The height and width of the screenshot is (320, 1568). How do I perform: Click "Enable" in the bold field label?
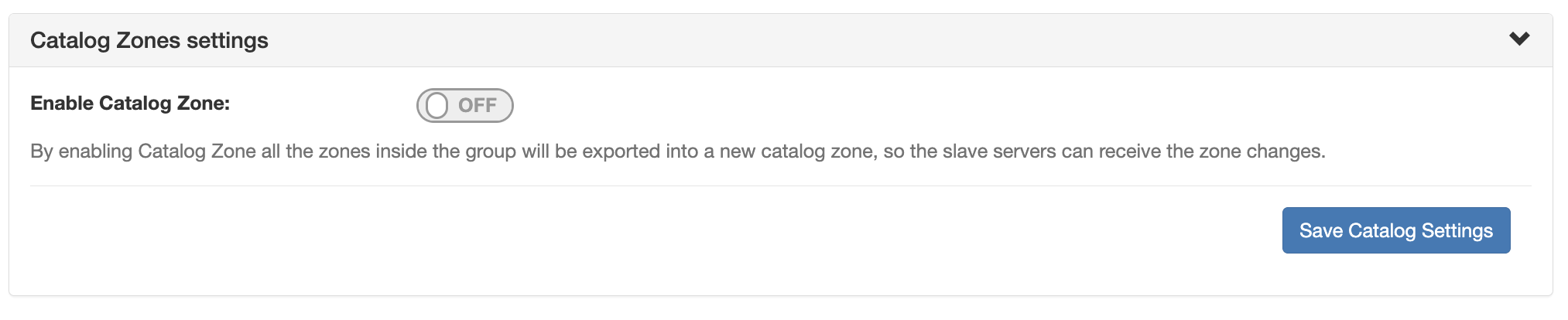tap(62, 104)
